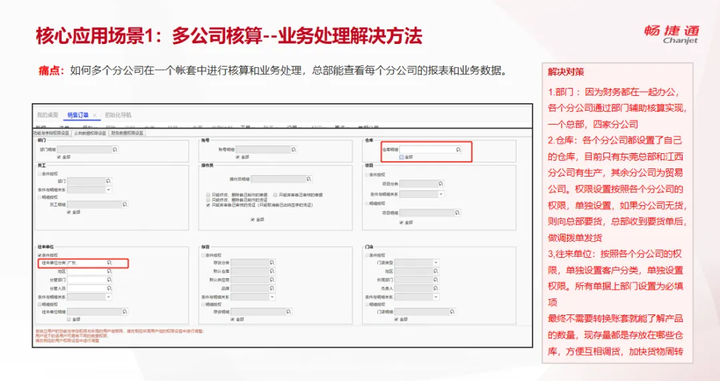
Task: Open lookup for 存货明细 field
Action: [288, 312]
